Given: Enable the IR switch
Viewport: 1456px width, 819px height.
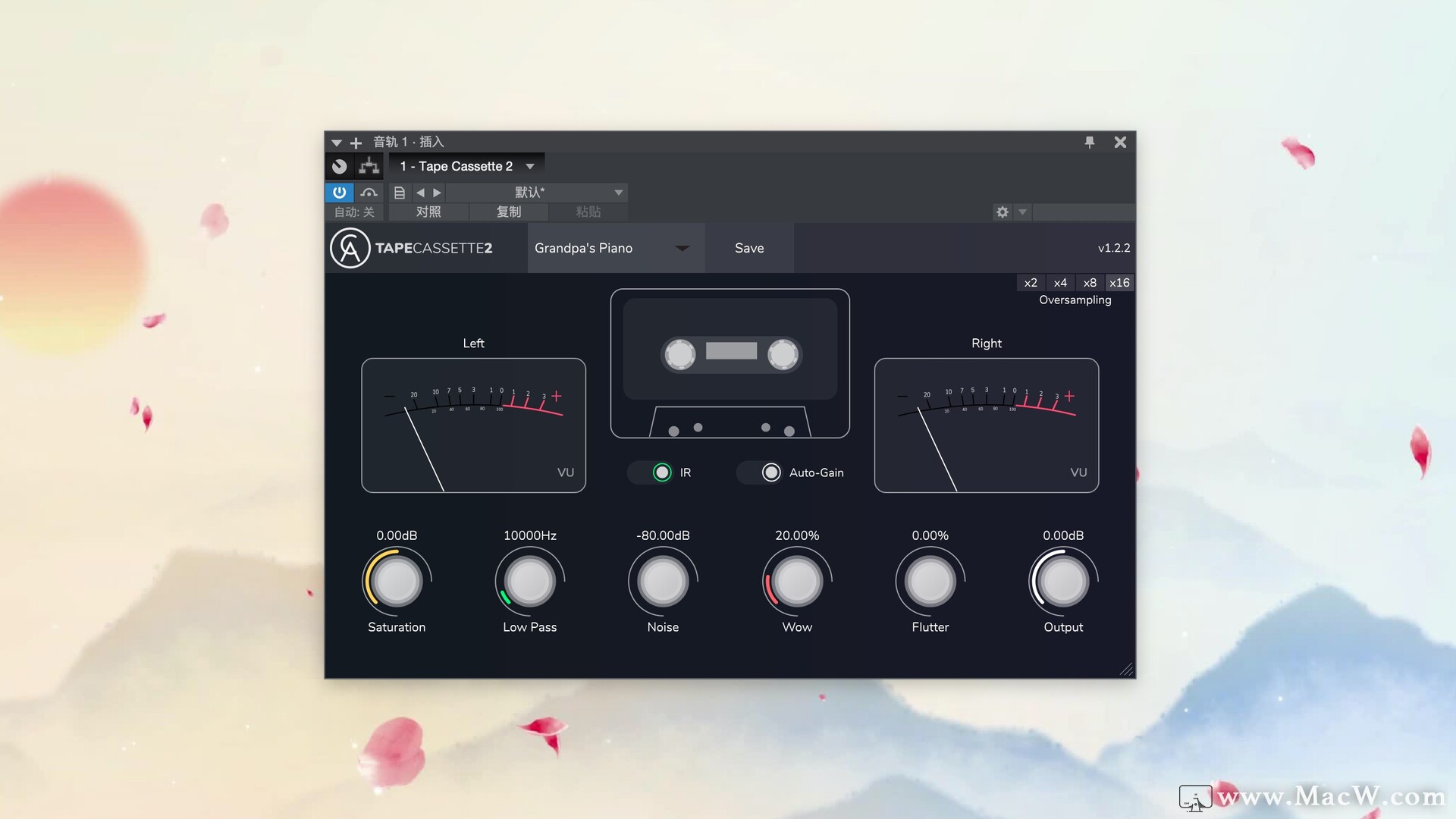Looking at the screenshot, I should [x=661, y=472].
